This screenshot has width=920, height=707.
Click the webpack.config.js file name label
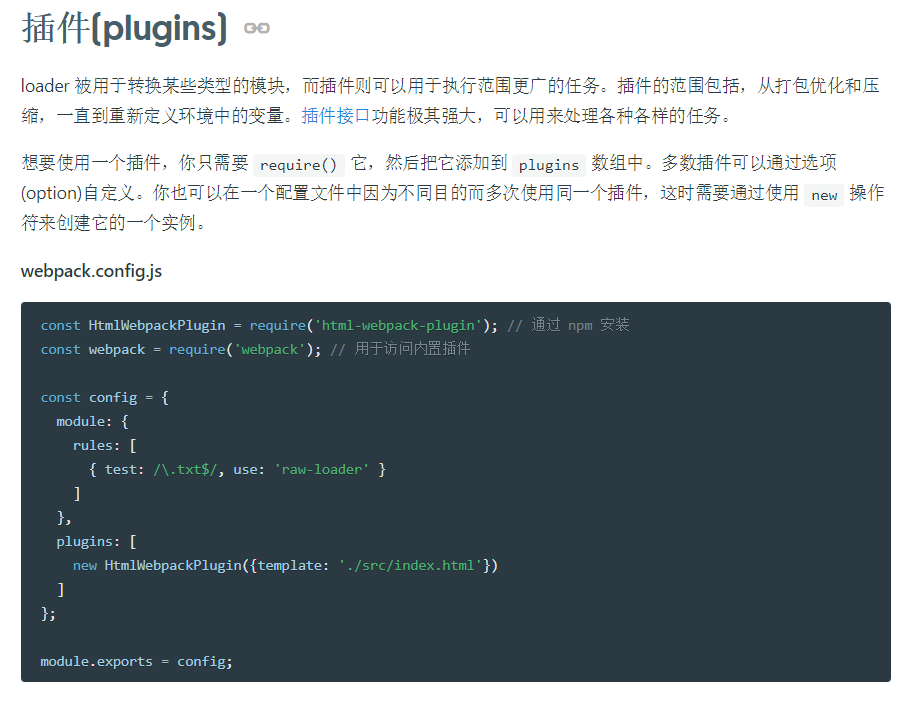click(91, 271)
